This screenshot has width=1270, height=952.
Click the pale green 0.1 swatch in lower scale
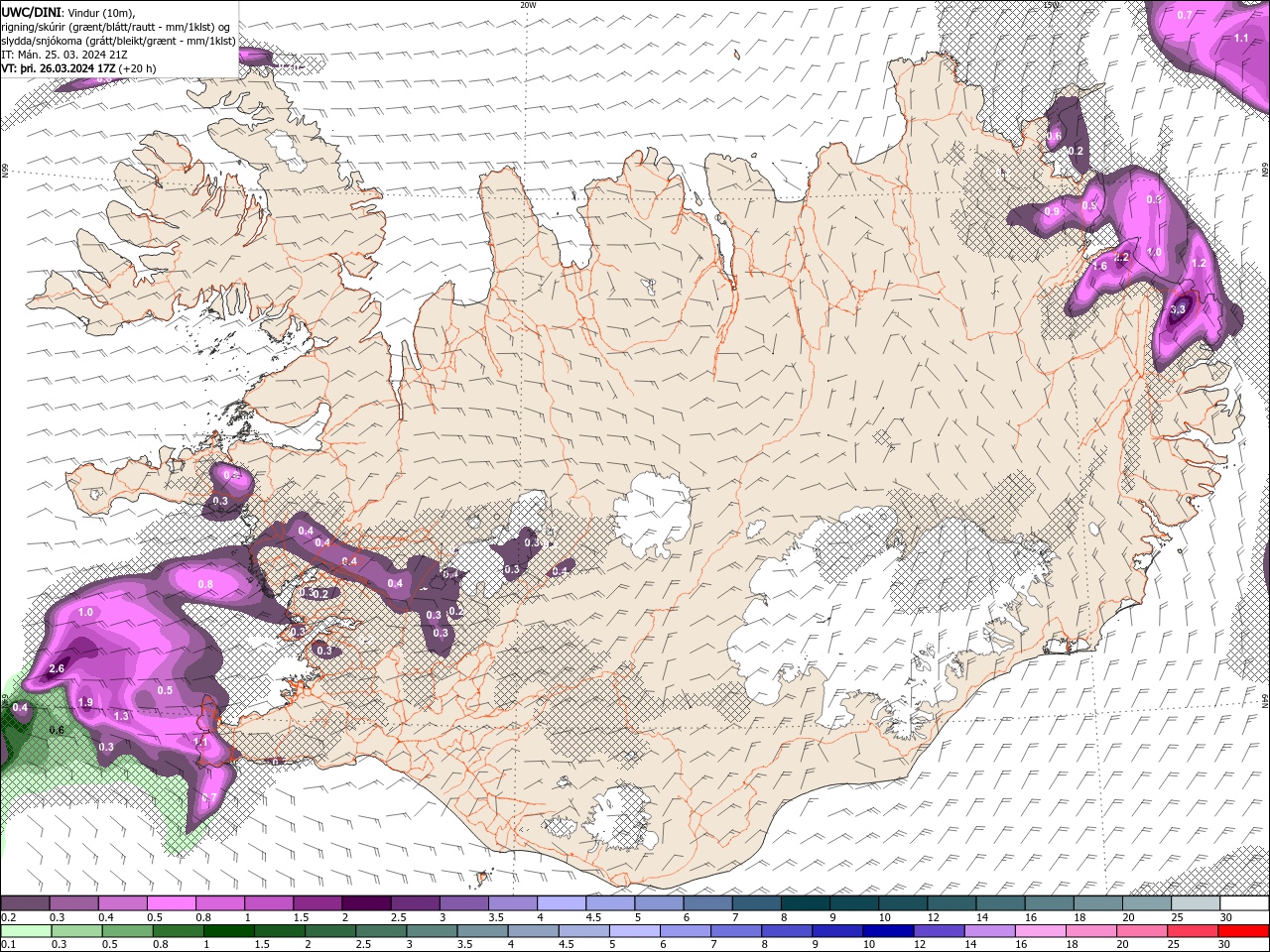25,930
